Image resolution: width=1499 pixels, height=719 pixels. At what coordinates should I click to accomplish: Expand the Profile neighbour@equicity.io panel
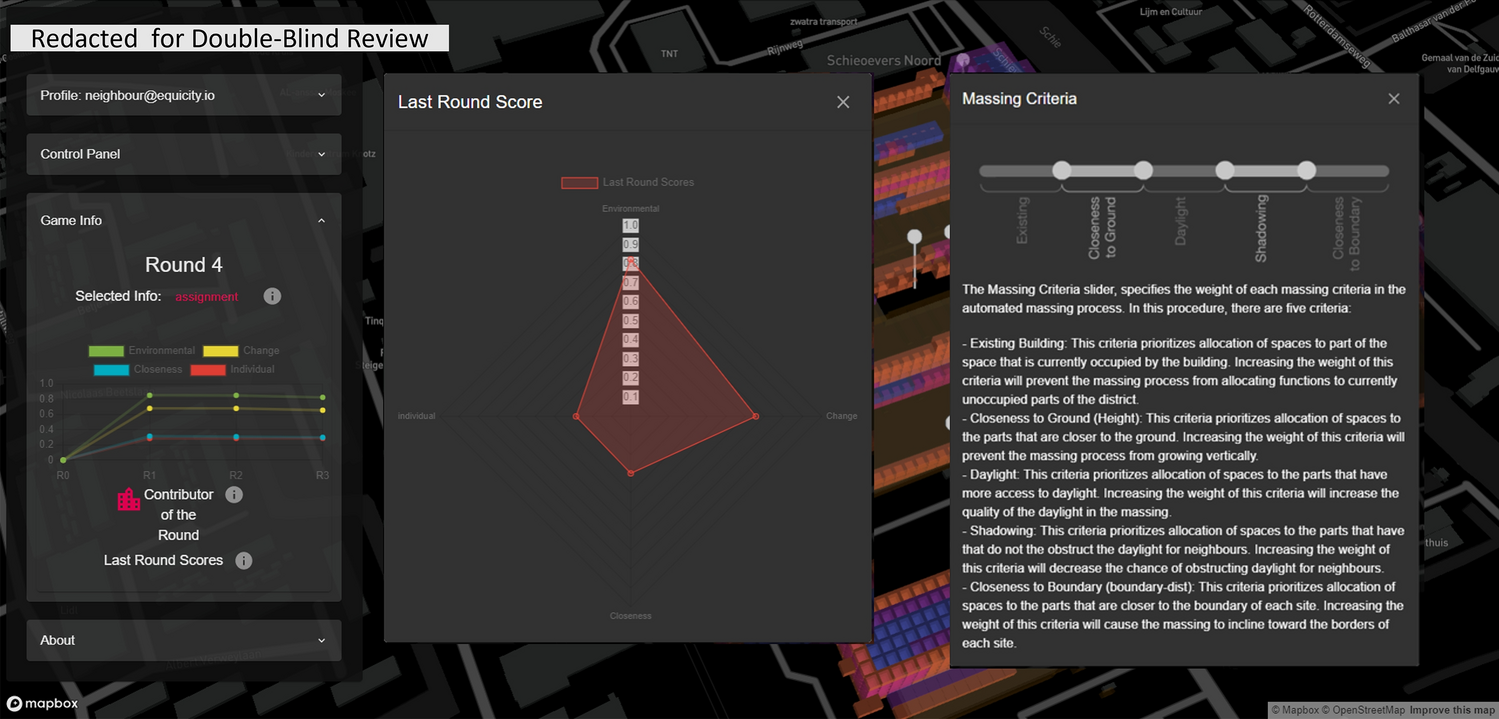(183, 95)
